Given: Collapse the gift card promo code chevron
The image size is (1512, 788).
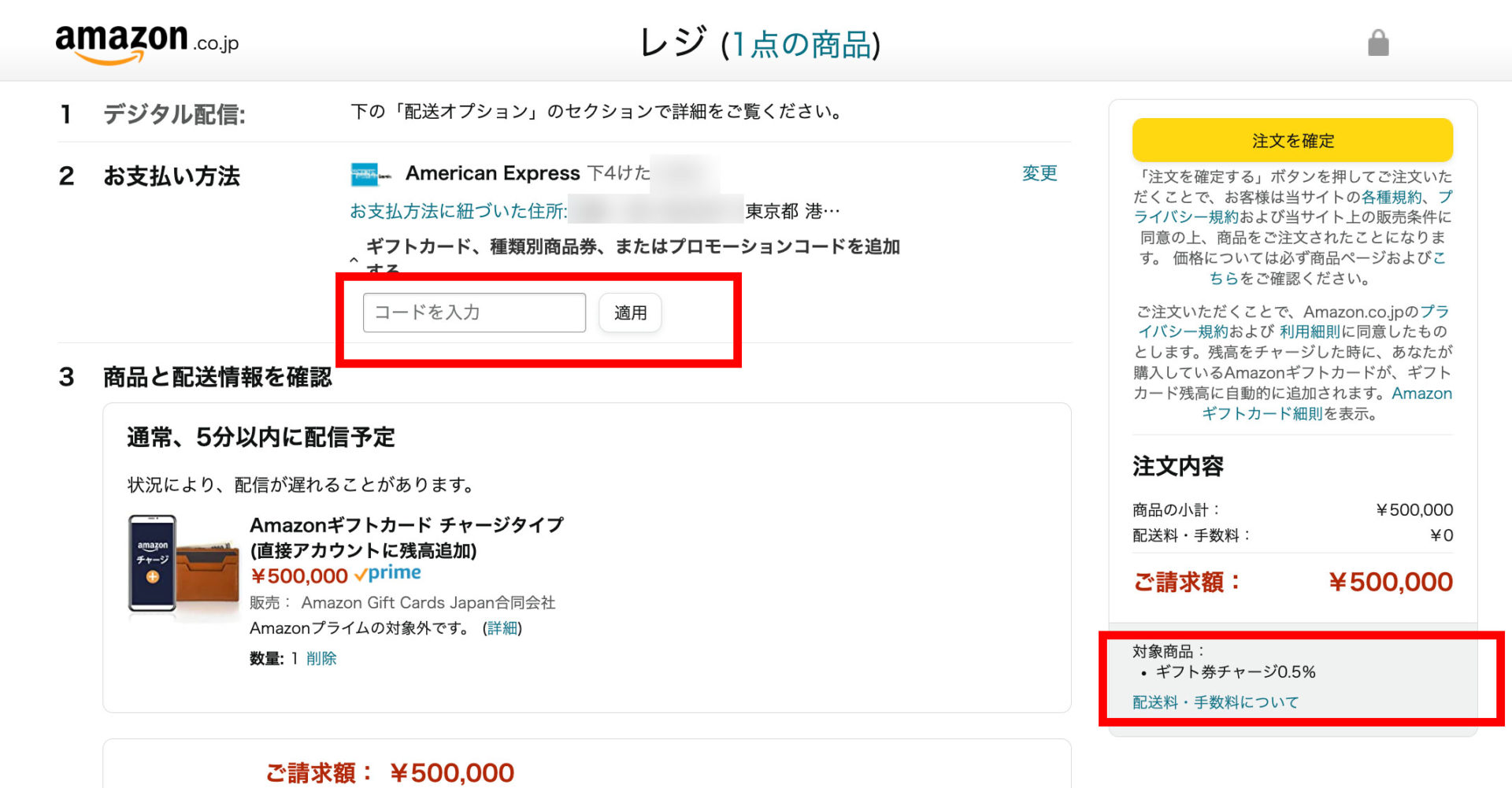Looking at the screenshot, I should 354,259.
